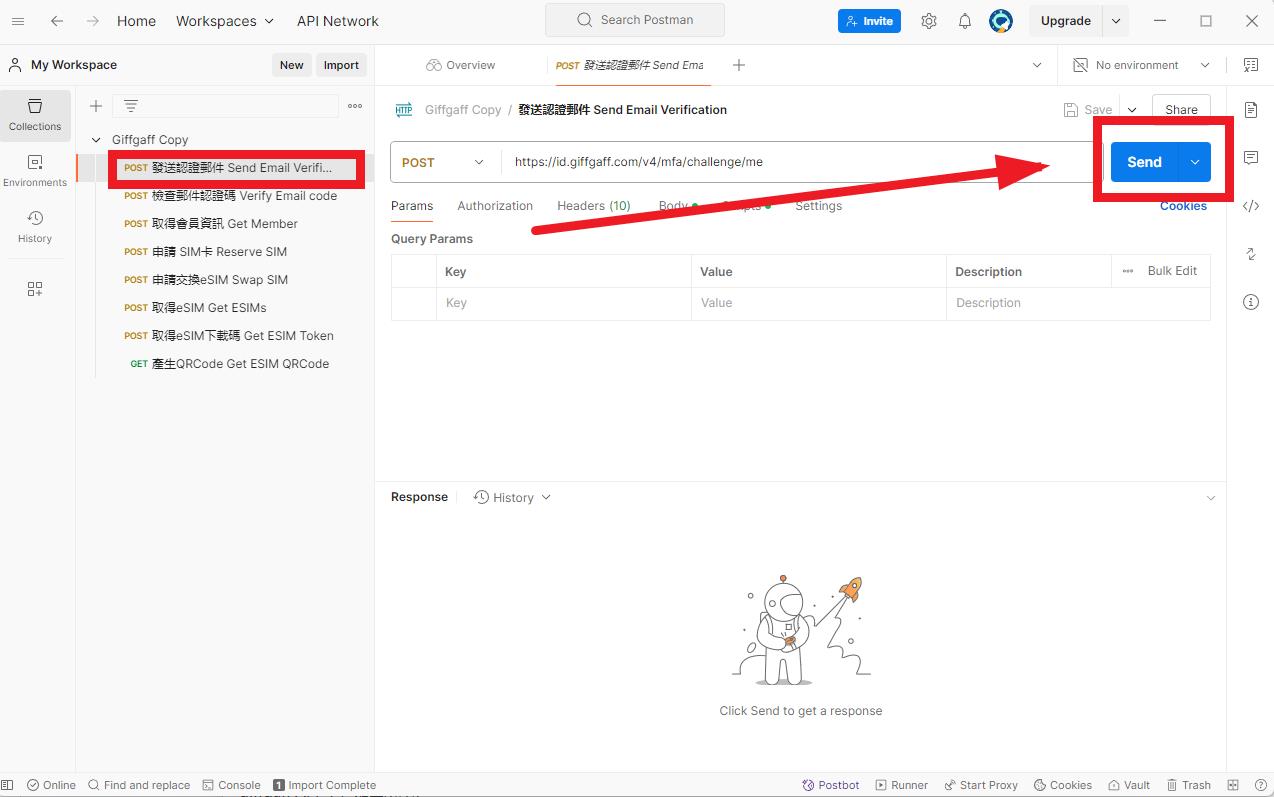Open Vault in the status bar
The height and width of the screenshot is (797, 1274).
tap(1128, 785)
